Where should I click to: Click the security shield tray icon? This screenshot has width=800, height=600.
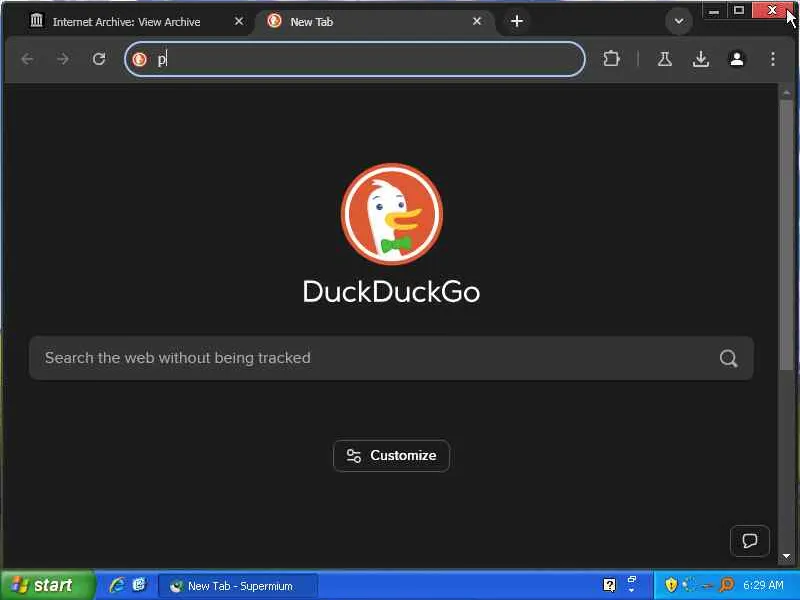pos(670,585)
